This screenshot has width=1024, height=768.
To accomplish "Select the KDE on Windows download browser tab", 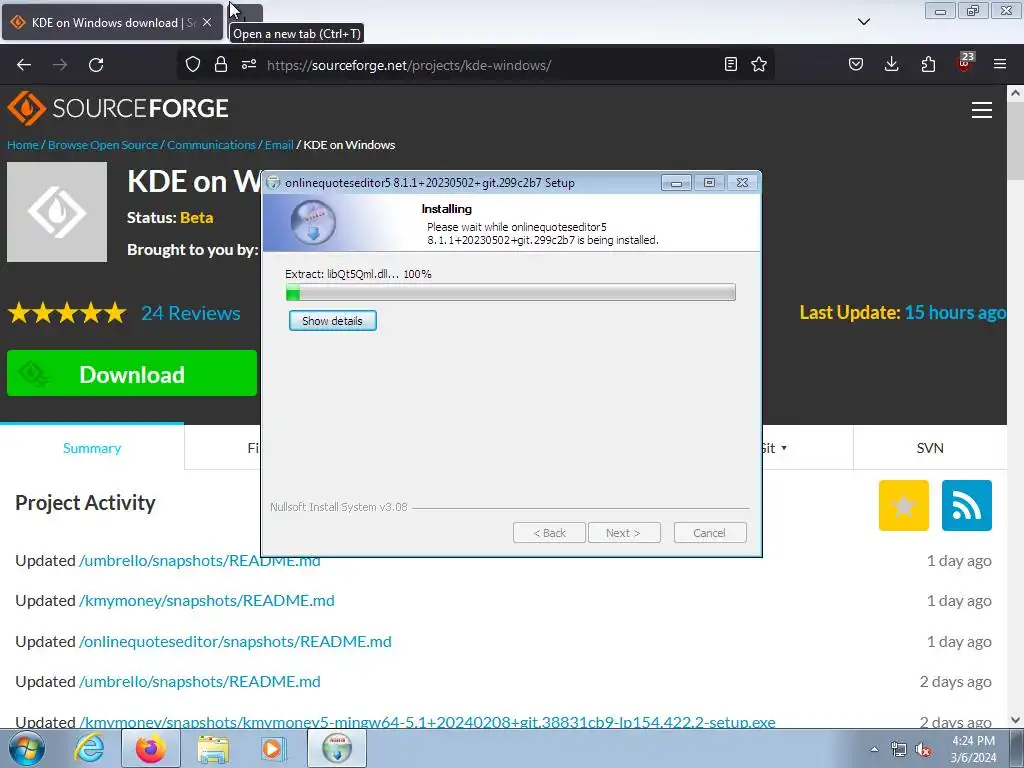I will [x=112, y=22].
